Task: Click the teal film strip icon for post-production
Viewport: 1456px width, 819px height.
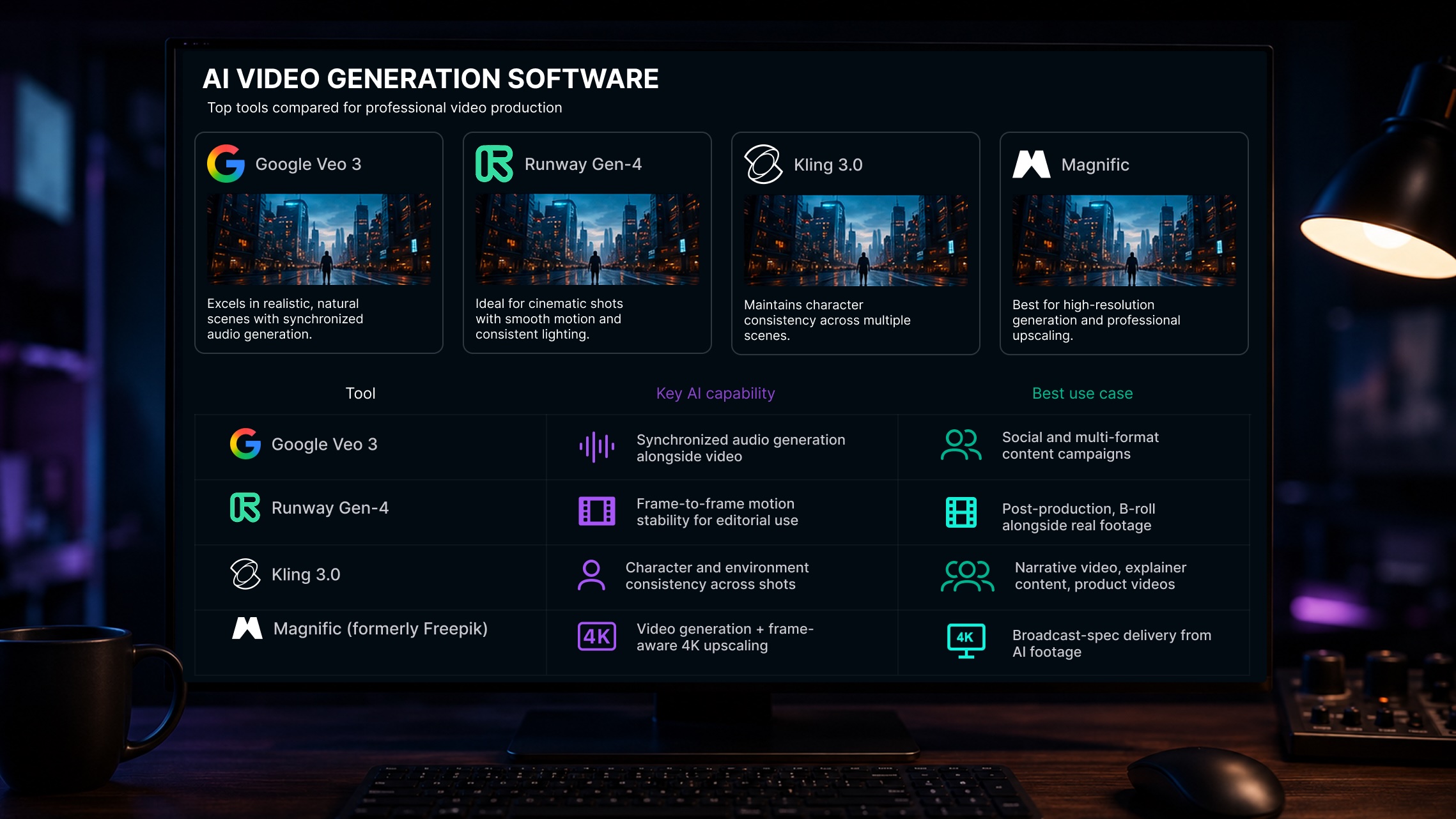Action: (961, 512)
